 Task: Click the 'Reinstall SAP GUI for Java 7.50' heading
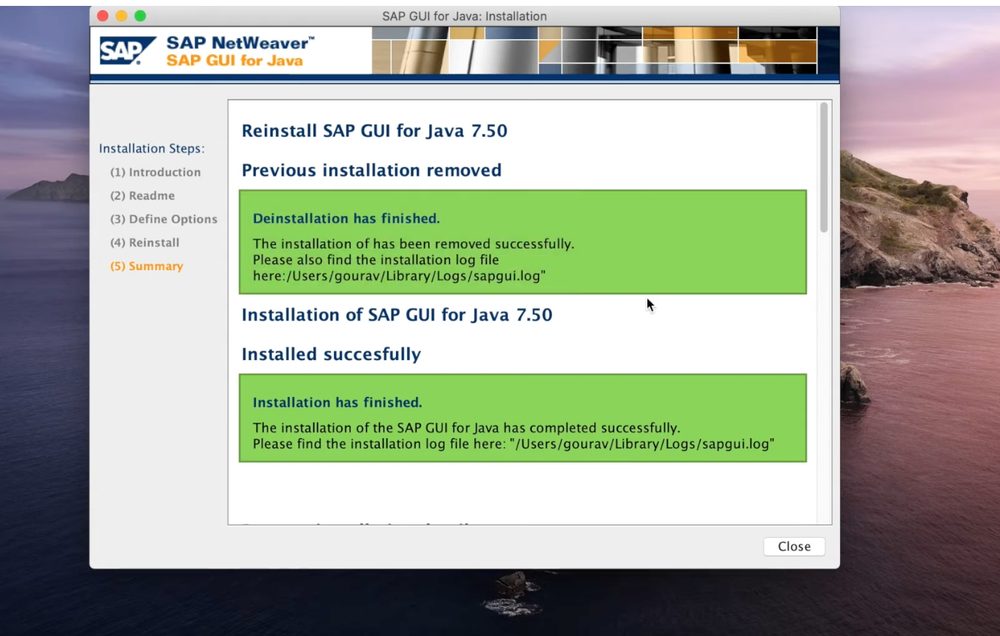click(374, 131)
